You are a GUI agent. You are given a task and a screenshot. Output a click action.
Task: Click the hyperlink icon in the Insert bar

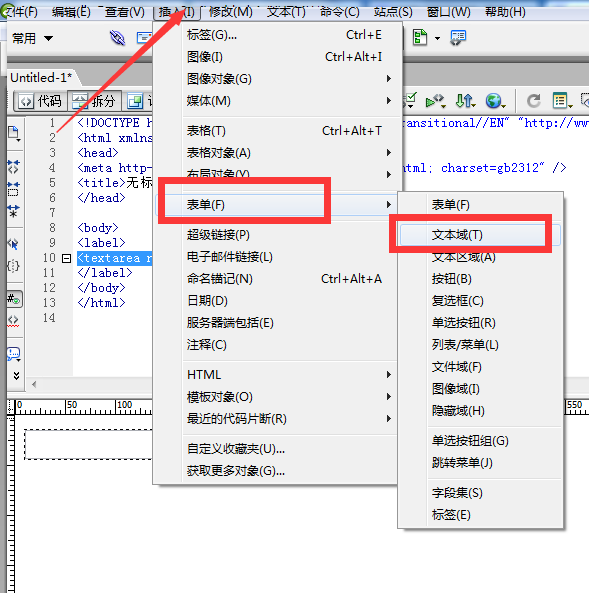(x=117, y=38)
